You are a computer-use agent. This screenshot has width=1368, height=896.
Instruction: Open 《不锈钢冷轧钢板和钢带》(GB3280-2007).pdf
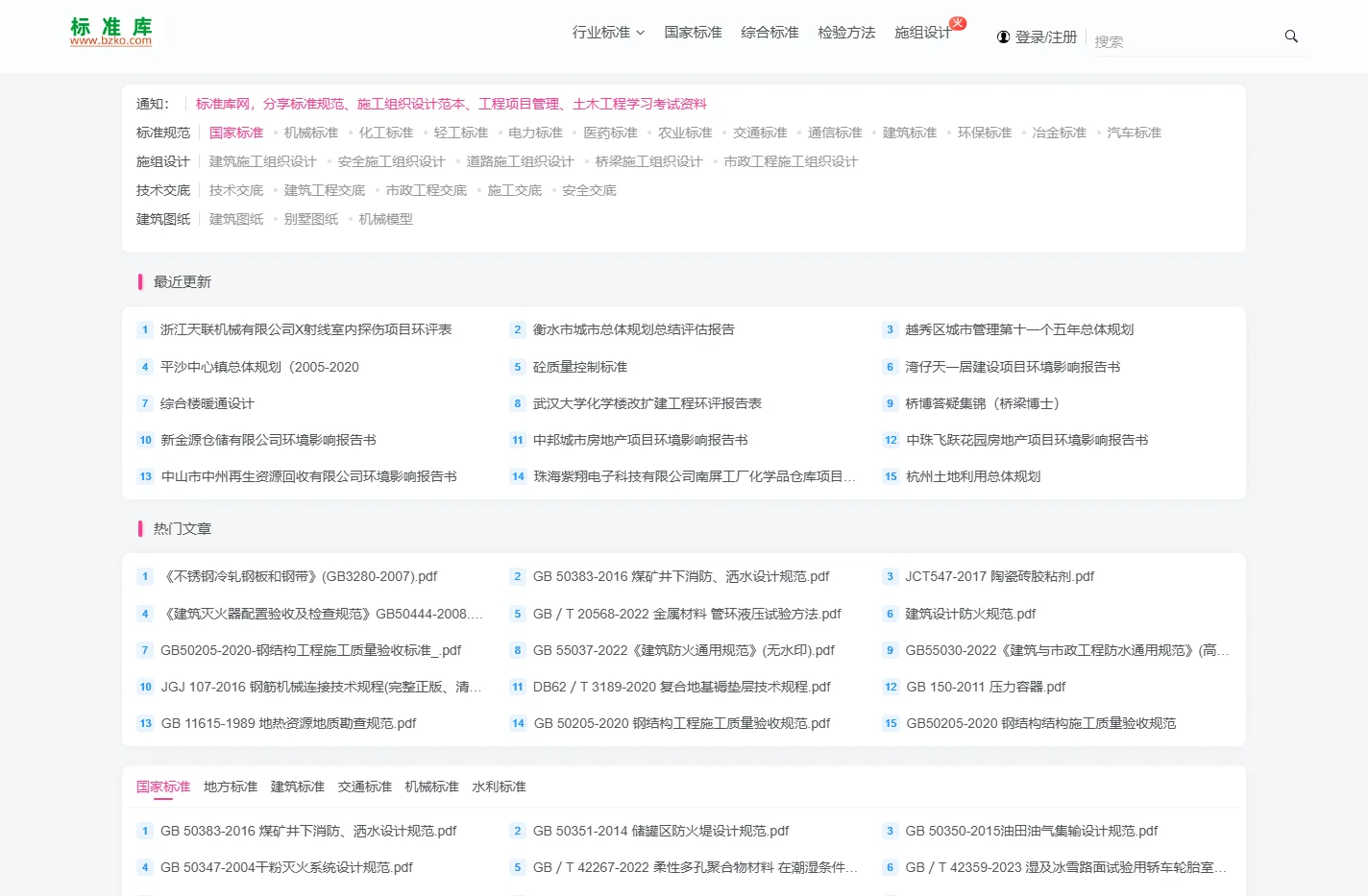click(299, 576)
